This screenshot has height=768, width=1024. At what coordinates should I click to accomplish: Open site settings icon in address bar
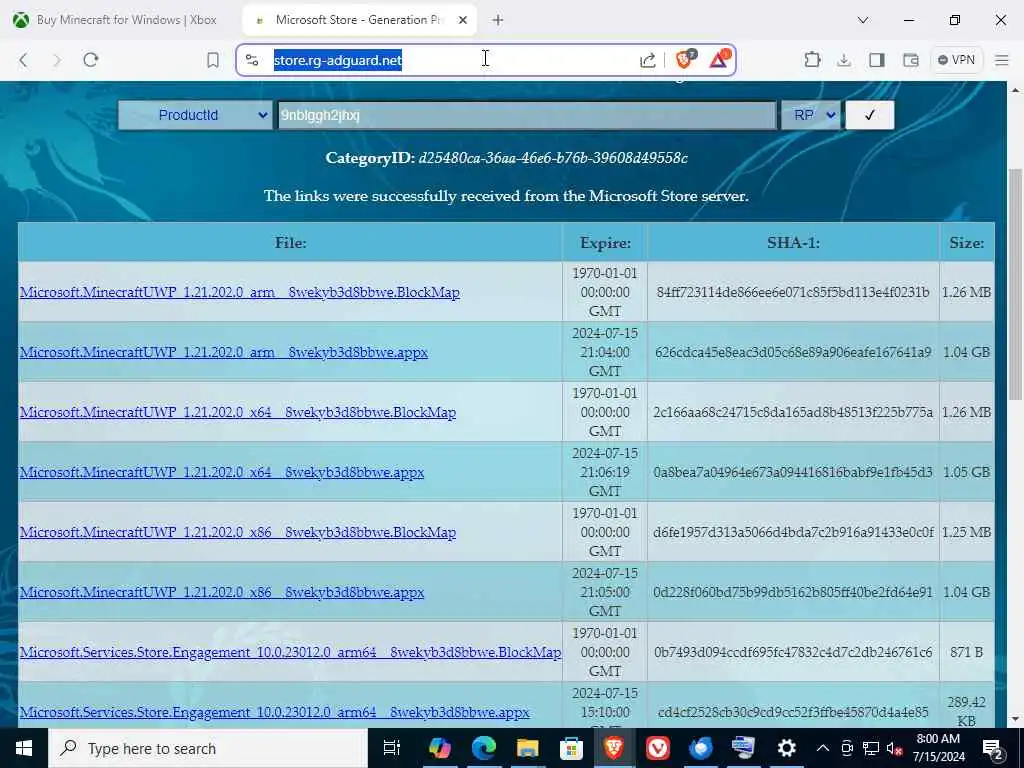252,60
